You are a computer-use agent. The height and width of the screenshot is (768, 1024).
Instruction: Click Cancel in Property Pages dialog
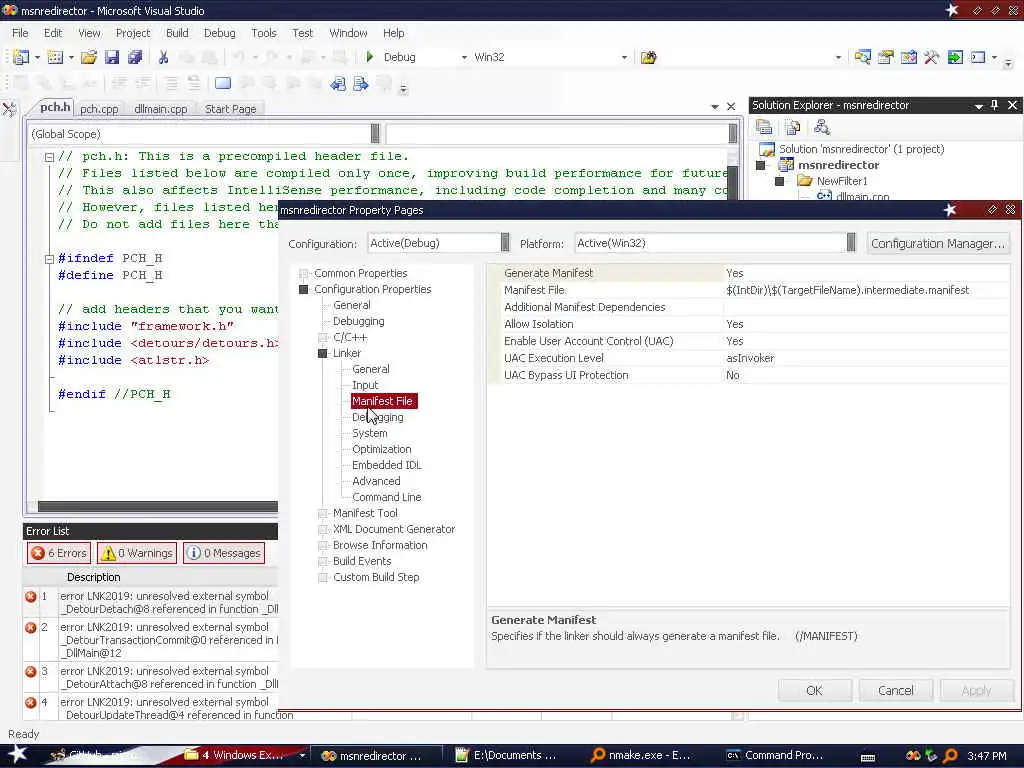tap(895, 690)
